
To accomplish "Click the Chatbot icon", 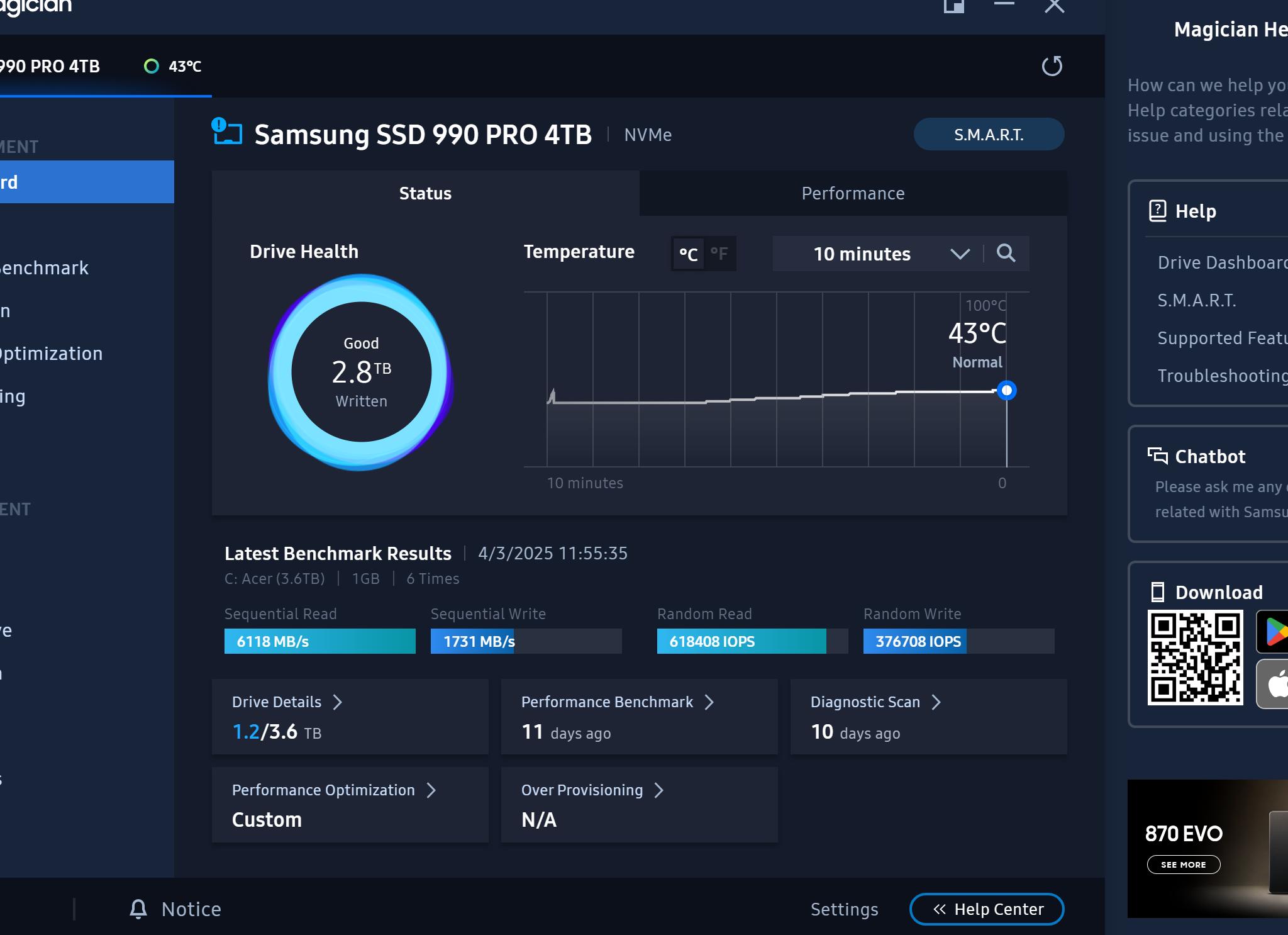I will pos(1158,456).
